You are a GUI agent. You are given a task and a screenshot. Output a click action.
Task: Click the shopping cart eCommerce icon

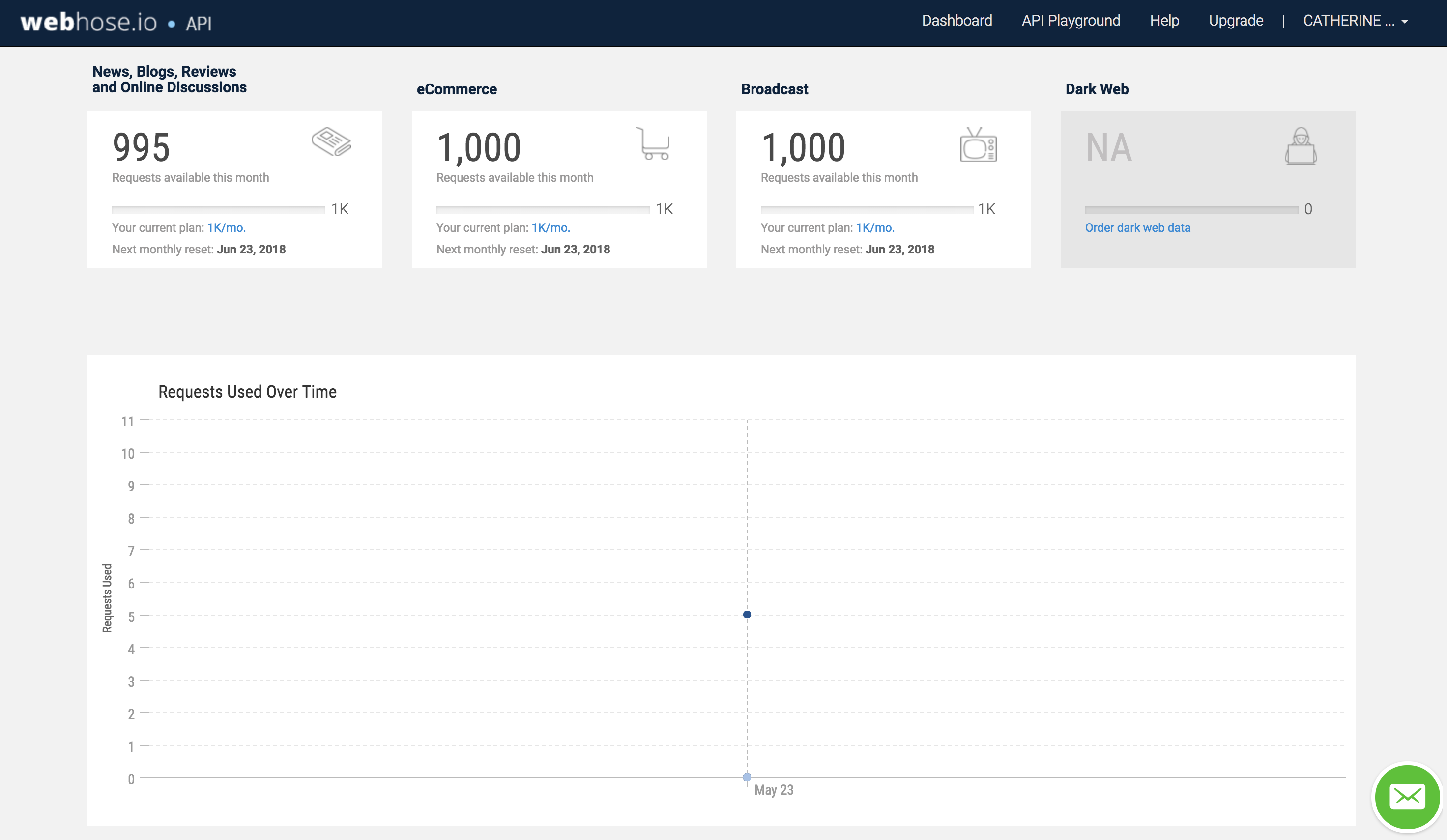(x=653, y=143)
